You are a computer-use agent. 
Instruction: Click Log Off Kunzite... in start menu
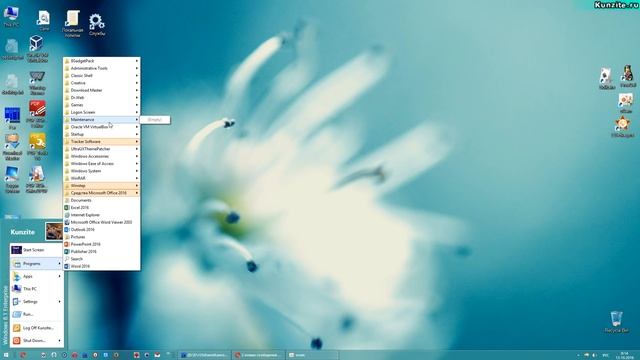(37, 328)
